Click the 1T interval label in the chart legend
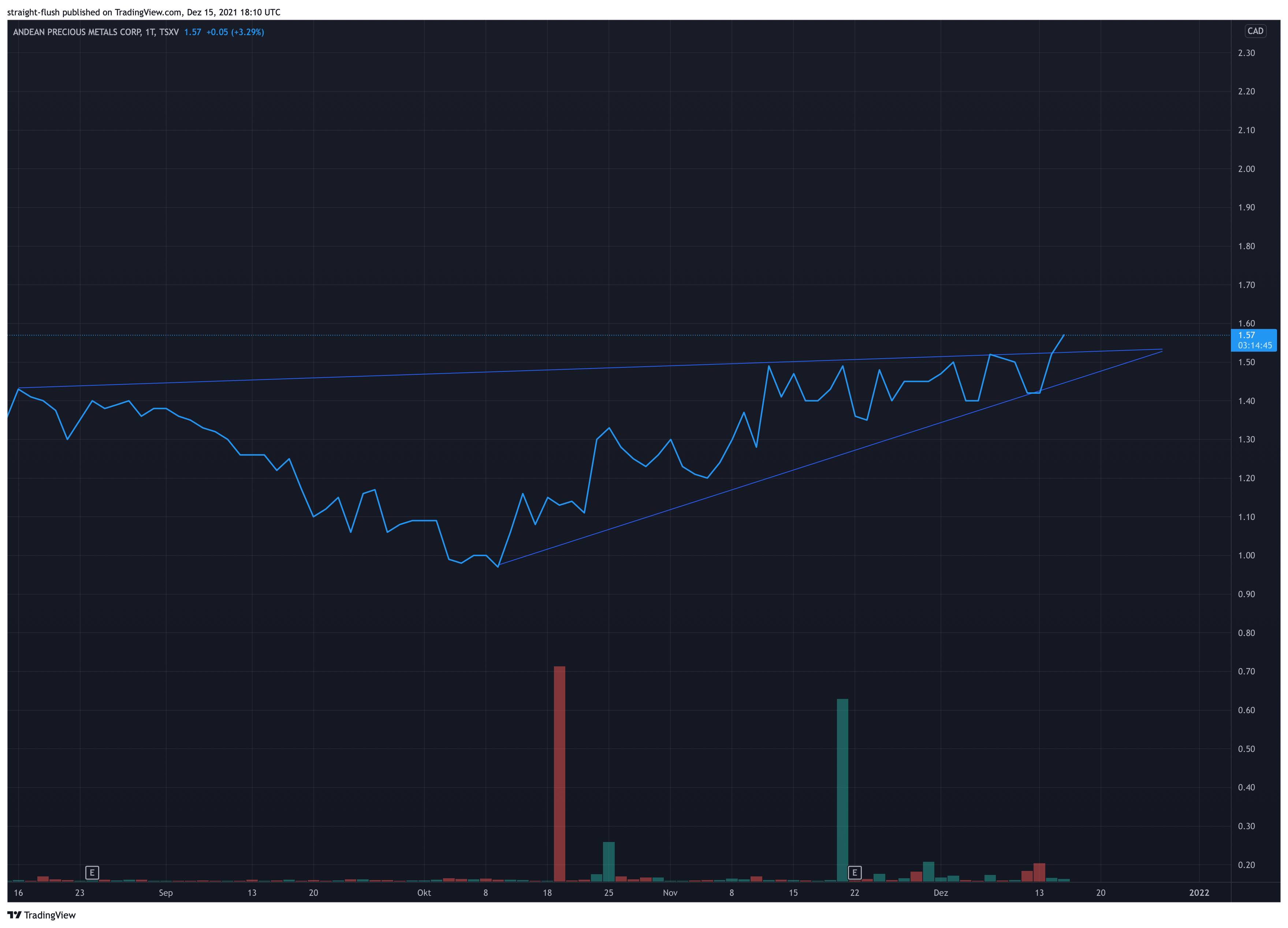Image resolution: width=1288 pixels, height=928 pixels. (x=150, y=32)
